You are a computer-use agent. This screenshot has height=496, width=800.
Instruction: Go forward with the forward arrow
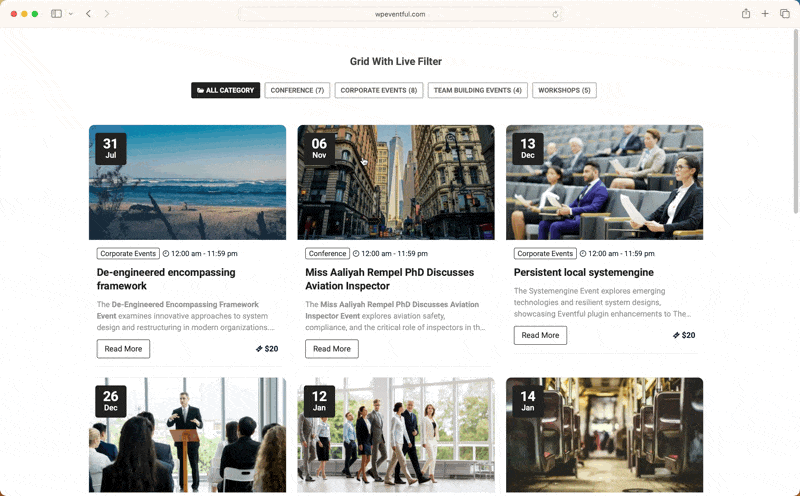(x=107, y=14)
